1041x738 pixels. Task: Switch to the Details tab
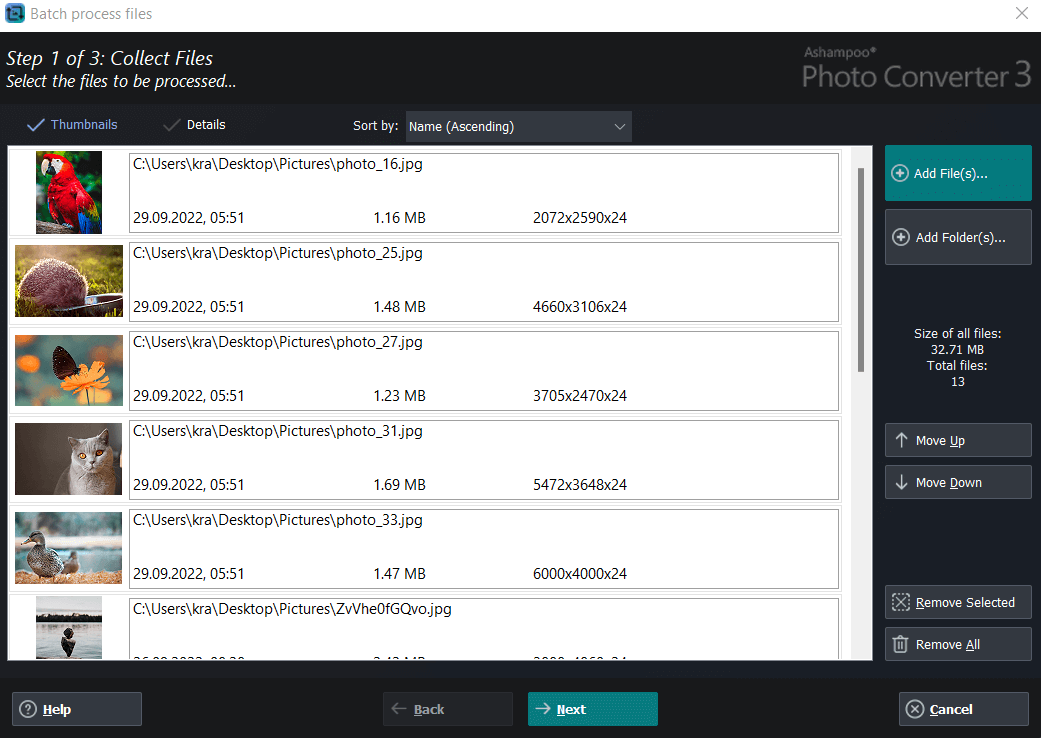[x=205, y=124]
